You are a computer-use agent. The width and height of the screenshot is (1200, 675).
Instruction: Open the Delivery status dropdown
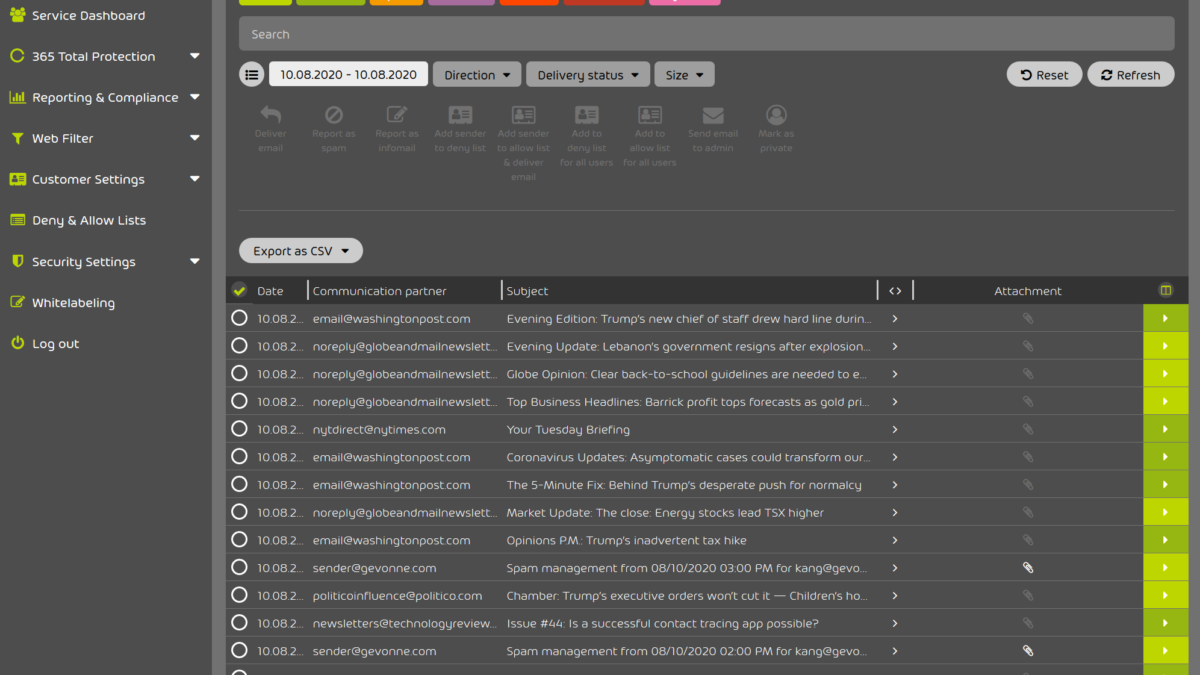click(588, 75)
